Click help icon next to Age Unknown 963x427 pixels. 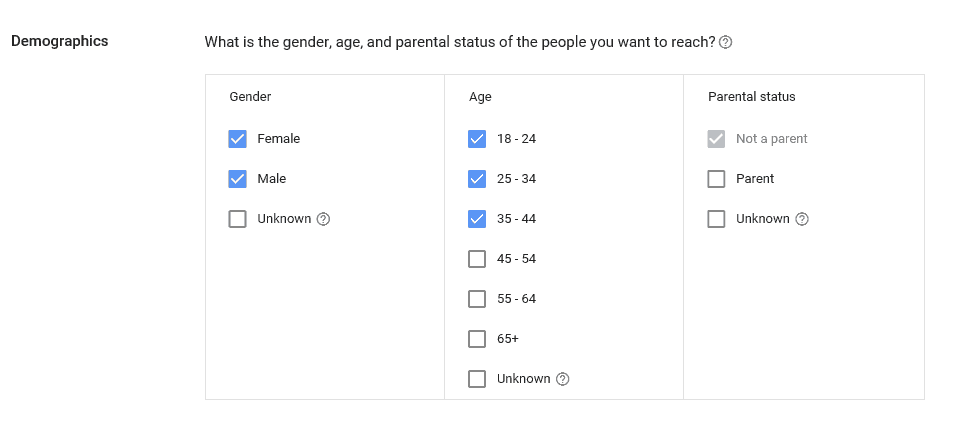click(x=563, y=379)
